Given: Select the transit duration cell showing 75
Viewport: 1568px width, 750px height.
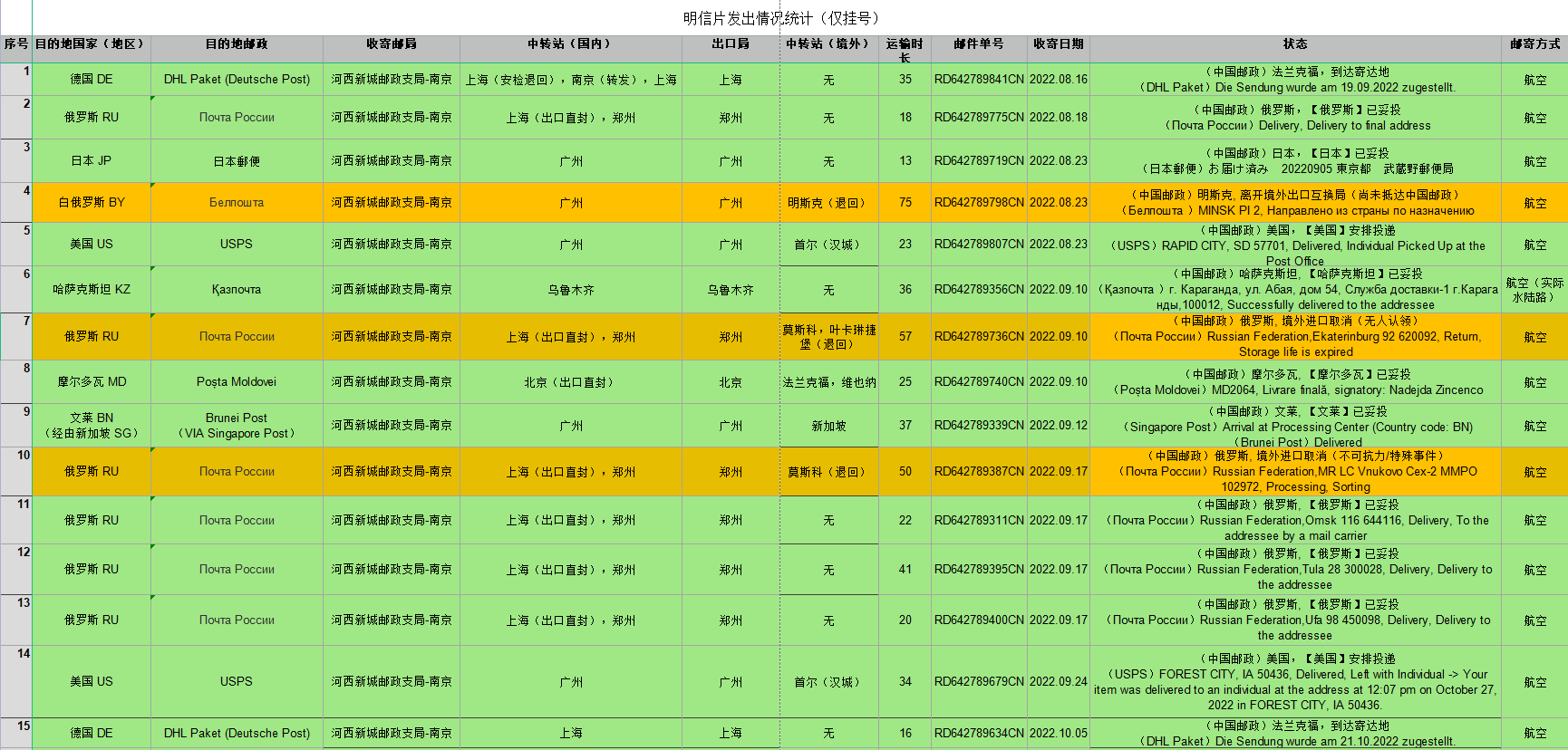Looking at the screenshot, I should [905, 203].
